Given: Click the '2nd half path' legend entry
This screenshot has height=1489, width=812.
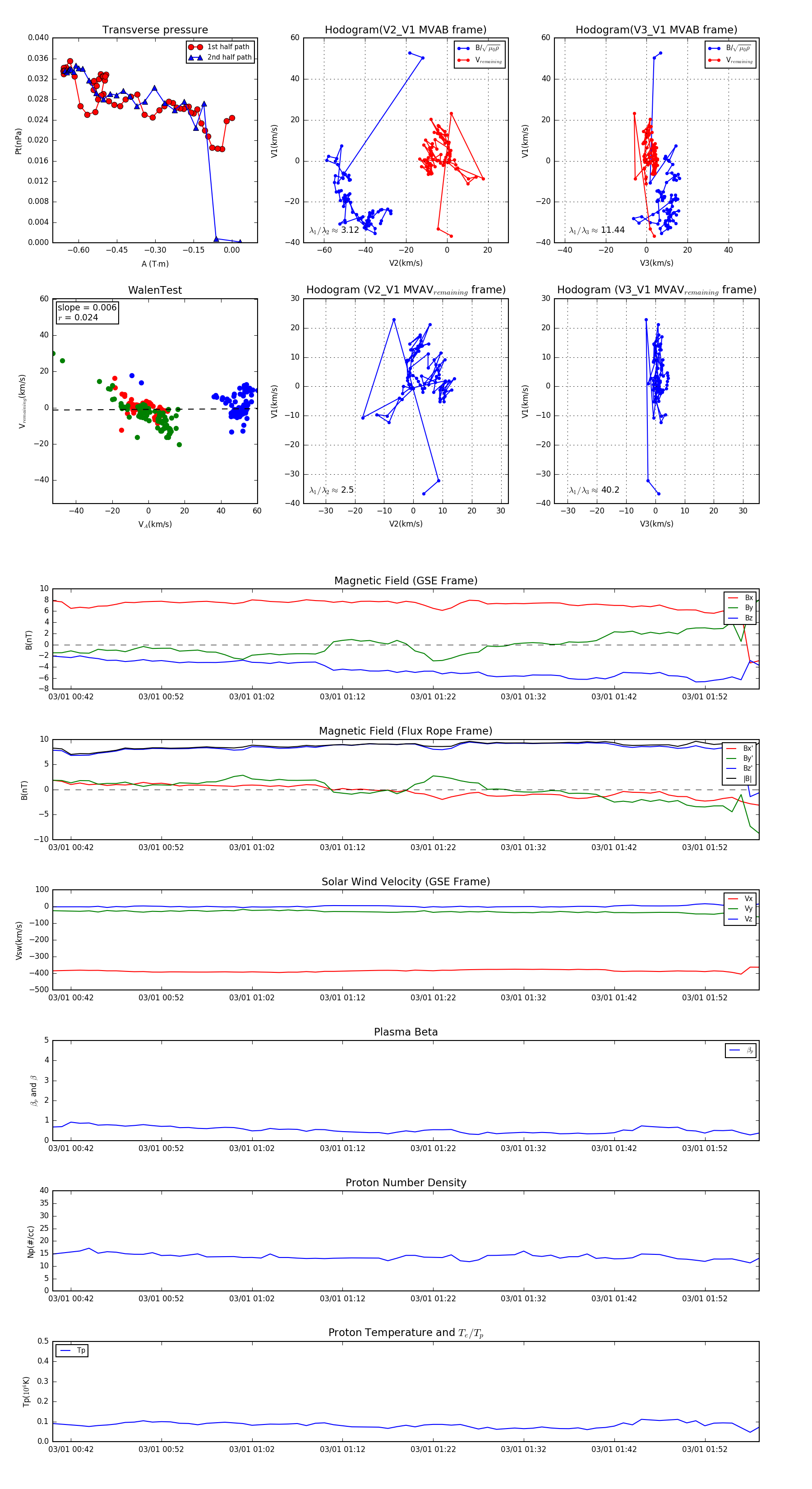Looking at the screenshot, I should [x=220, y=57].
